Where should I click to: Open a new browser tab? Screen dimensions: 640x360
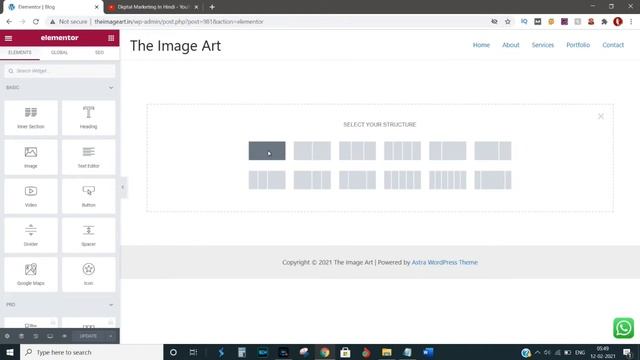[x=212, y=7]
